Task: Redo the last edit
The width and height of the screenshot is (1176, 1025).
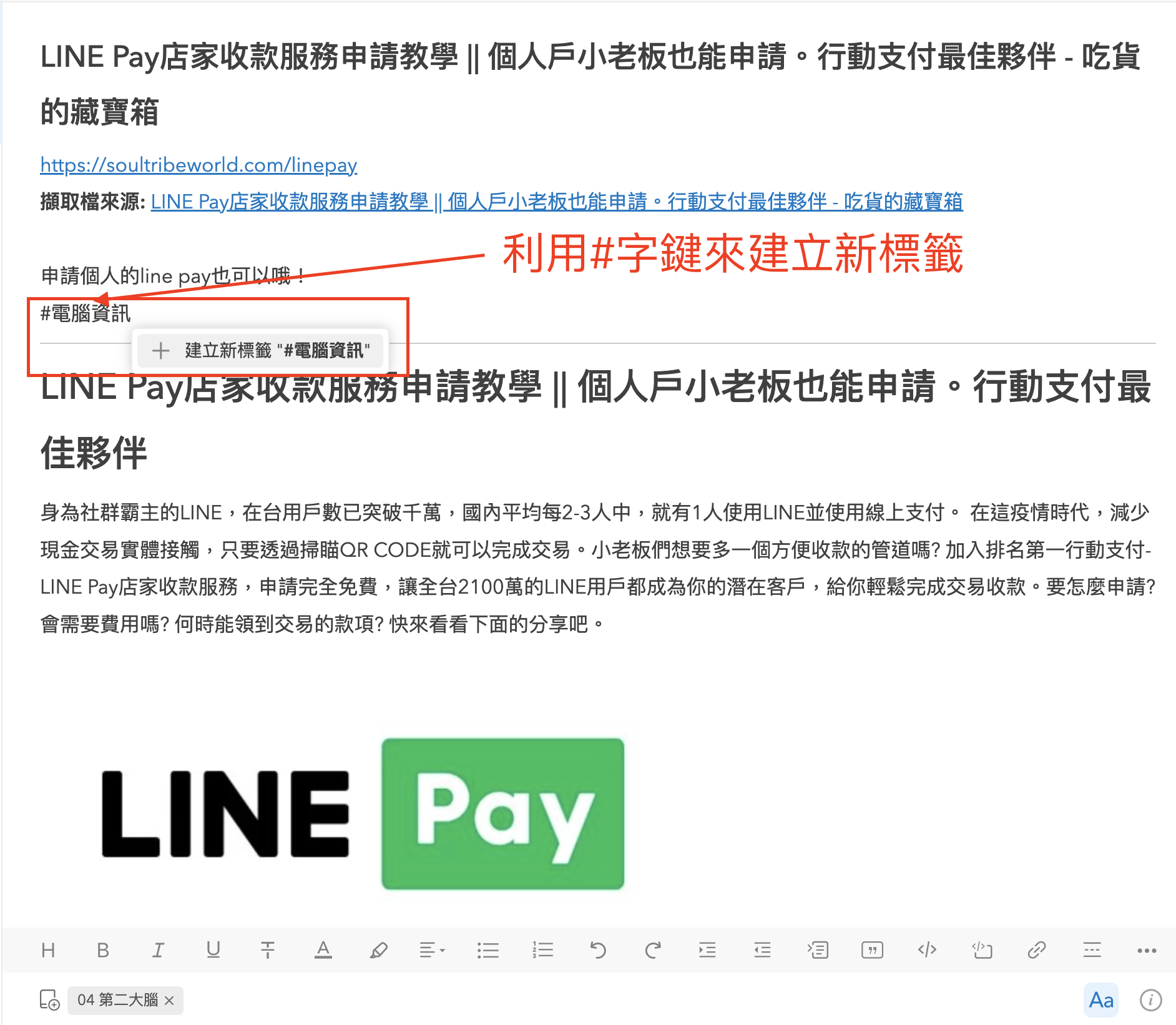Action: pos(652,950)
